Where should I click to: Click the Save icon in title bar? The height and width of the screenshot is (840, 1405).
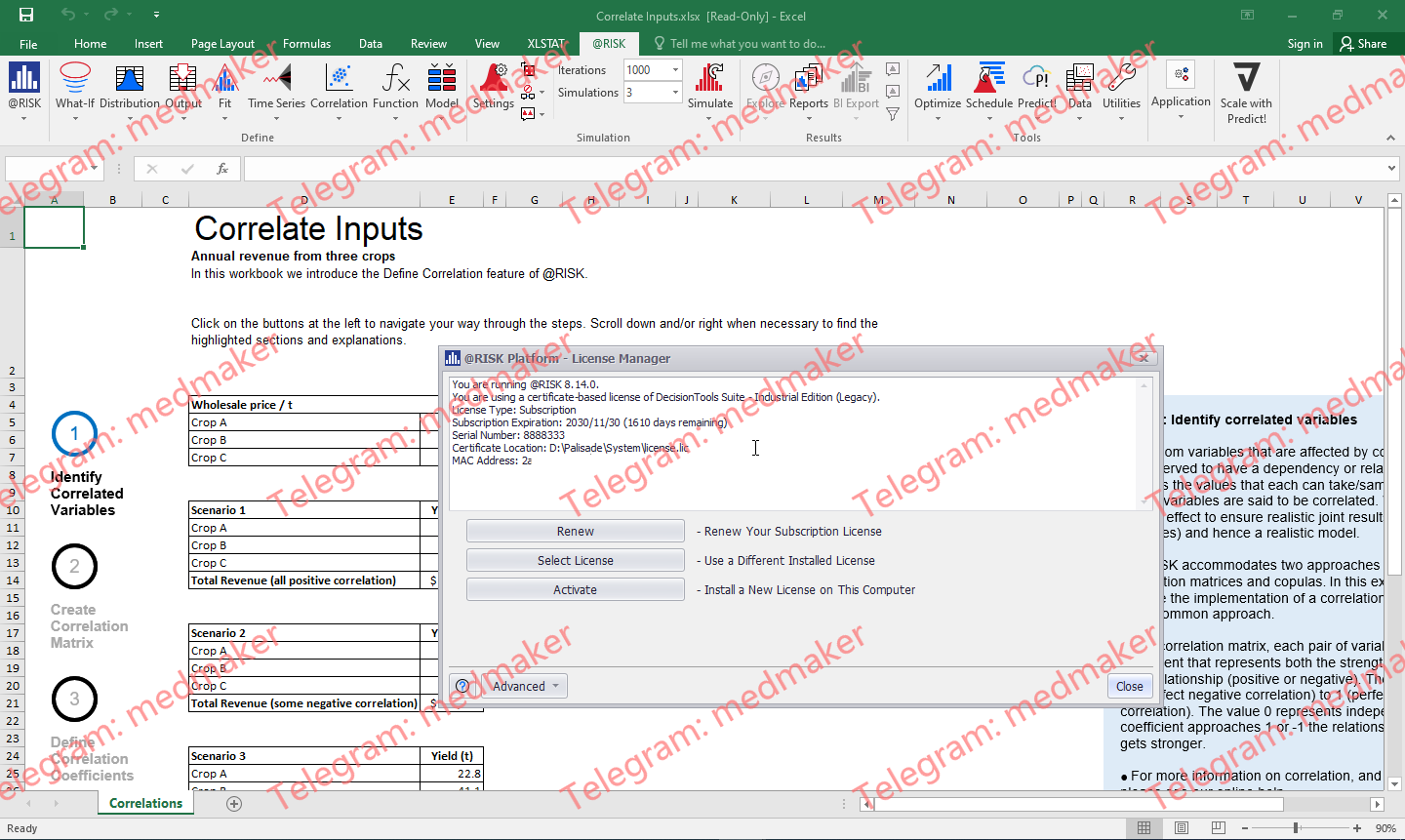(26, 15)
